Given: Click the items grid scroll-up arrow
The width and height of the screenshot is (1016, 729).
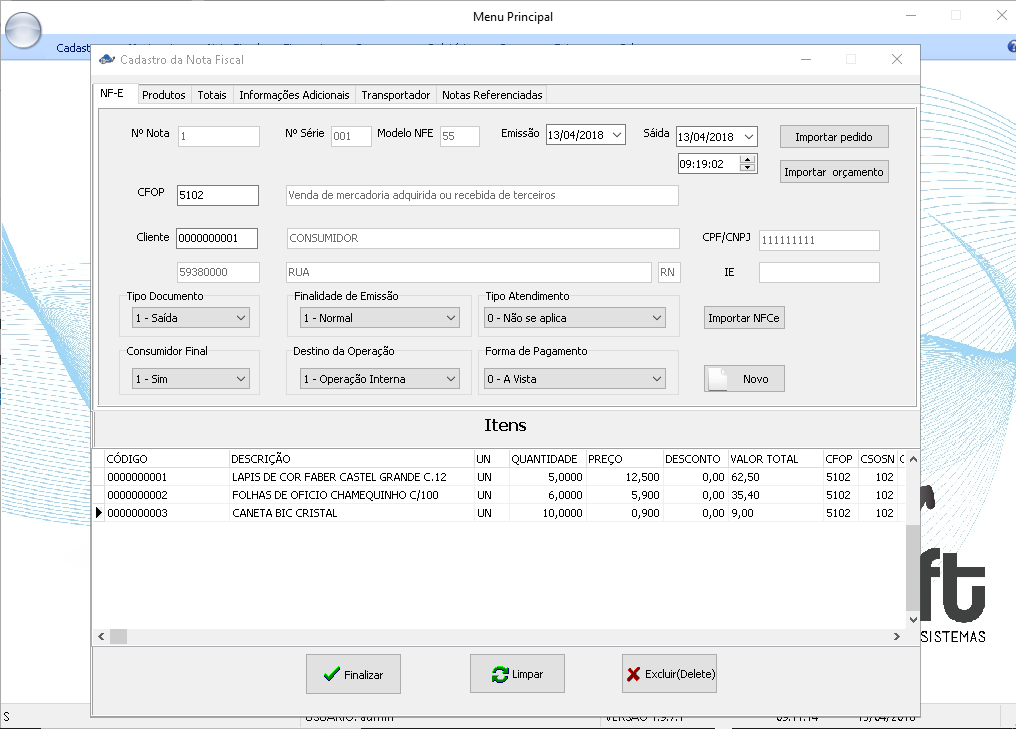Looking at the screenshot, I should tap(912, 459).
